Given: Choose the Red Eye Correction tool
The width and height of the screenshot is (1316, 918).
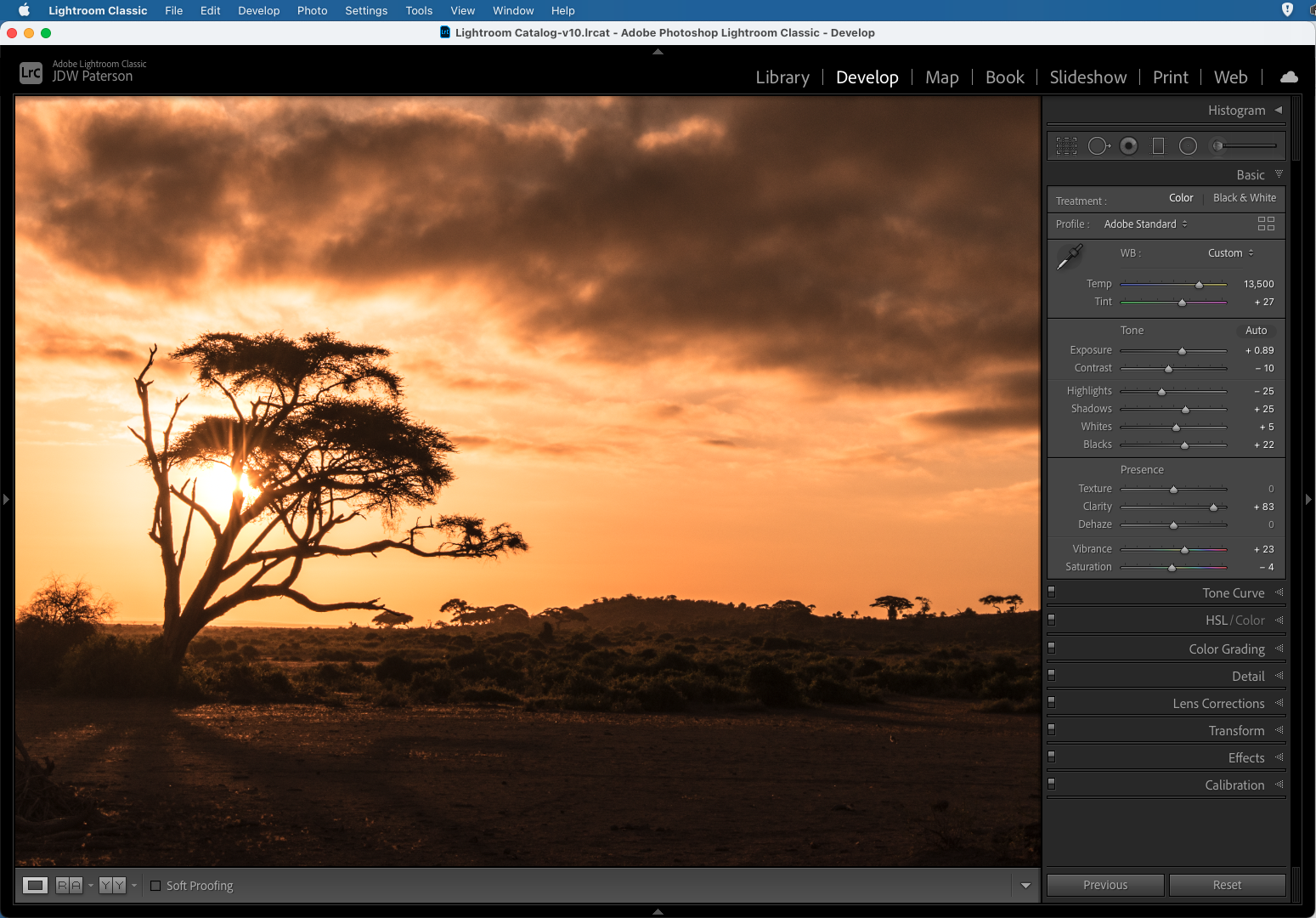Looking at the screenshot, I should pyautogui.click(x=1128, y=146).
